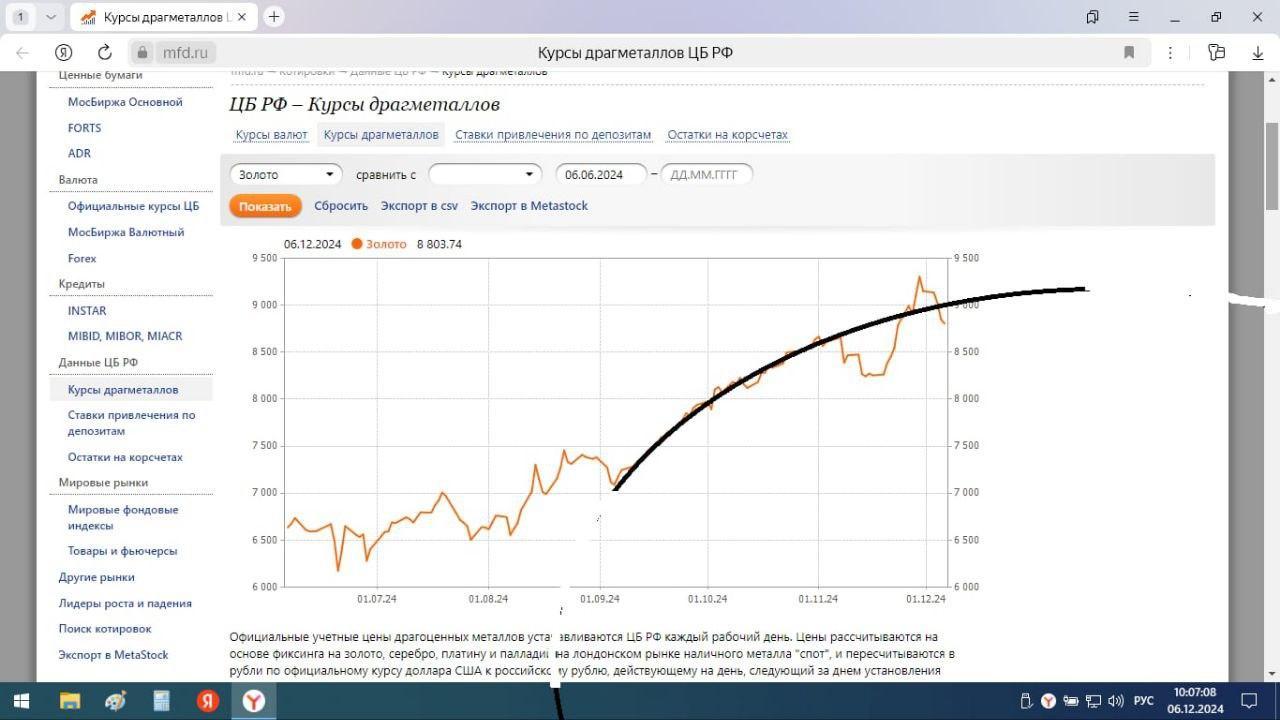The height and width of the screenshot is (720, 1280).
Task: Go back with the back arrow
Action: tap(22, 53)
